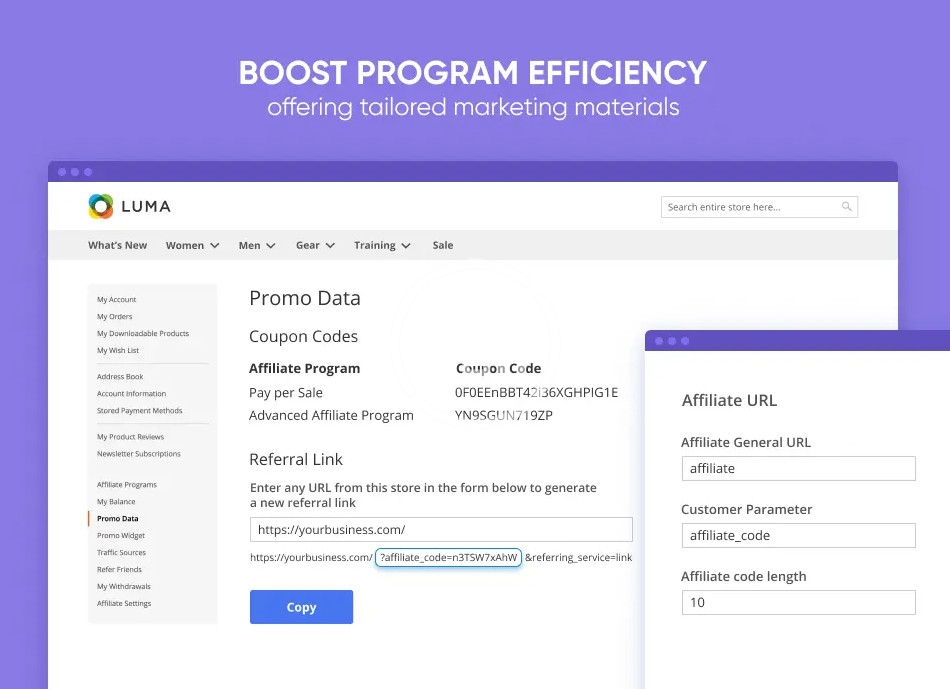Viewport: 950px width, 689px height.
Task: Open the What's New menu item
Action: [117, 245]
